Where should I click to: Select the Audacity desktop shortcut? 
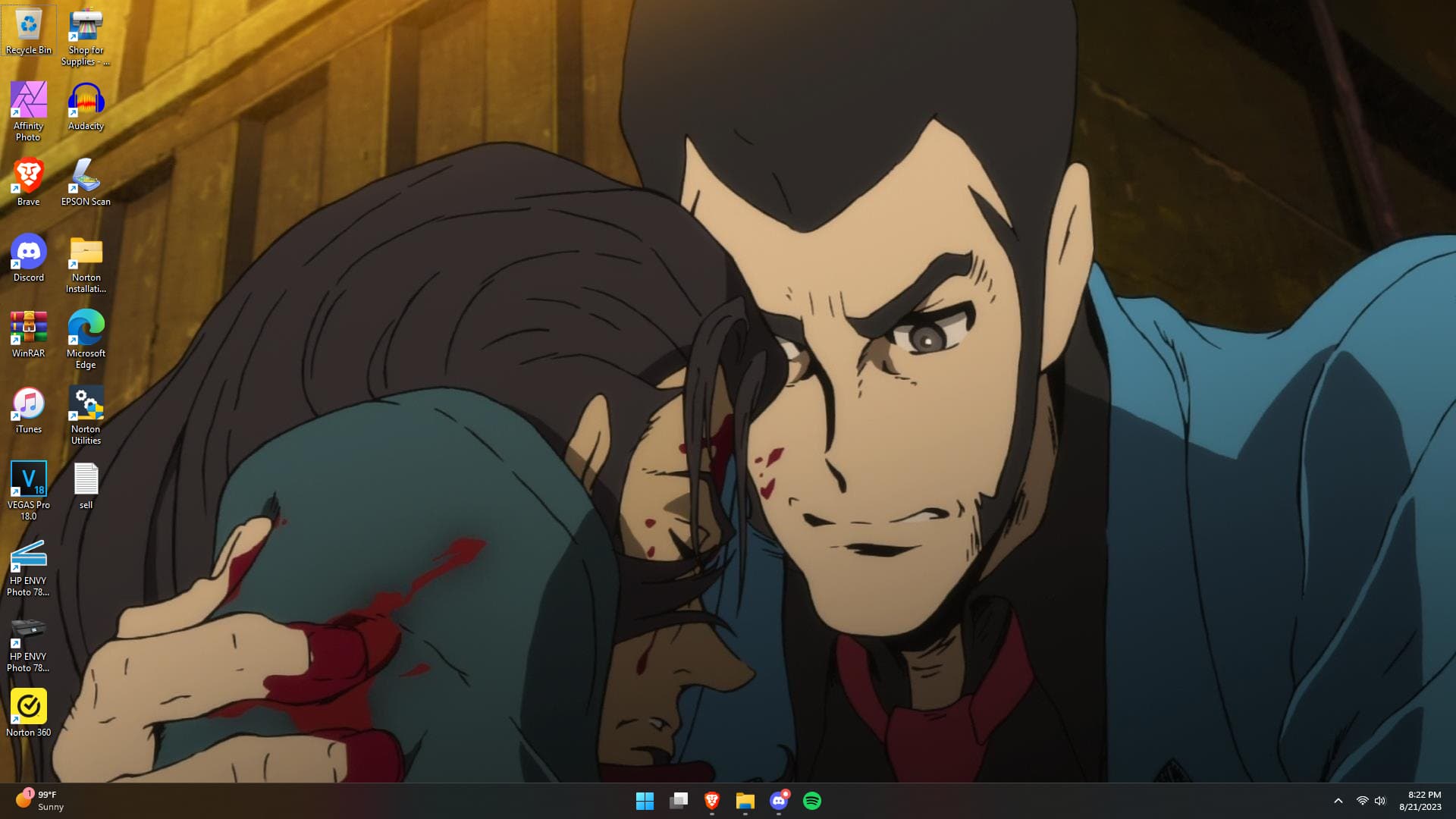click(x=86, y=106)
